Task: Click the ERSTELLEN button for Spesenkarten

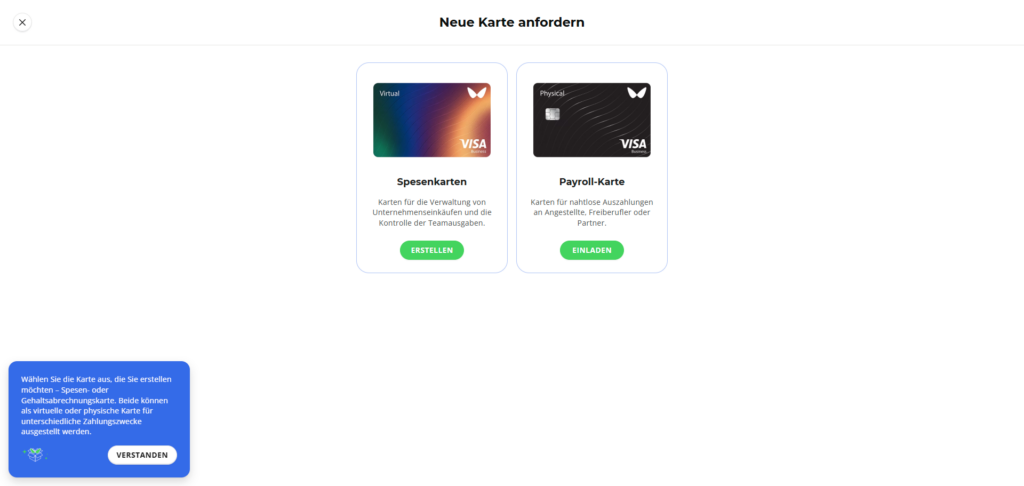Action: 432,250
